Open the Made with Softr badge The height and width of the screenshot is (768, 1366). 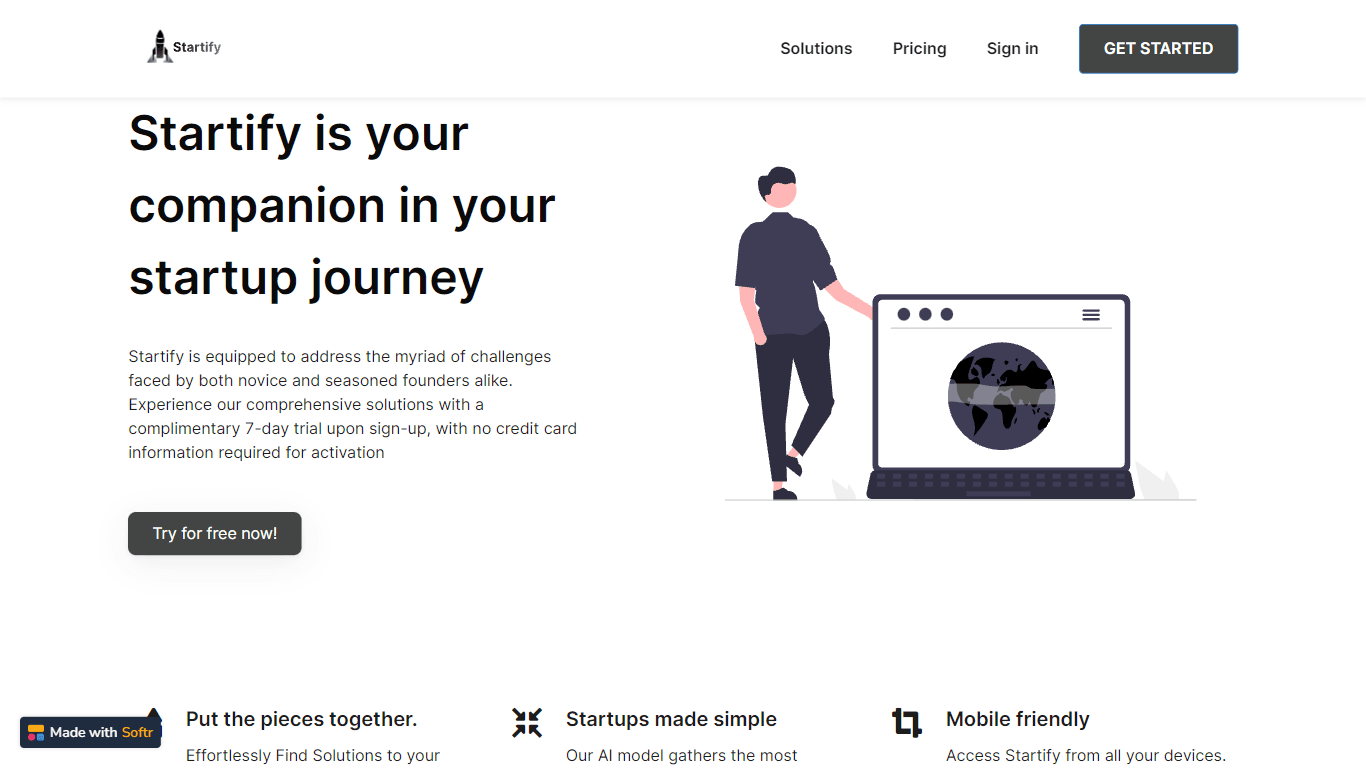90,732
